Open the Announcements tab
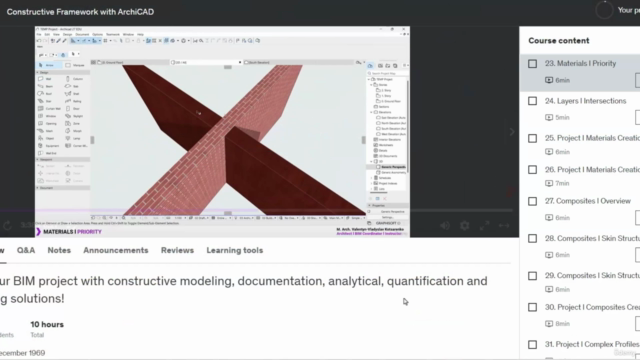The width and height of the screenshot is (640, 360). [x=116, y=250]
